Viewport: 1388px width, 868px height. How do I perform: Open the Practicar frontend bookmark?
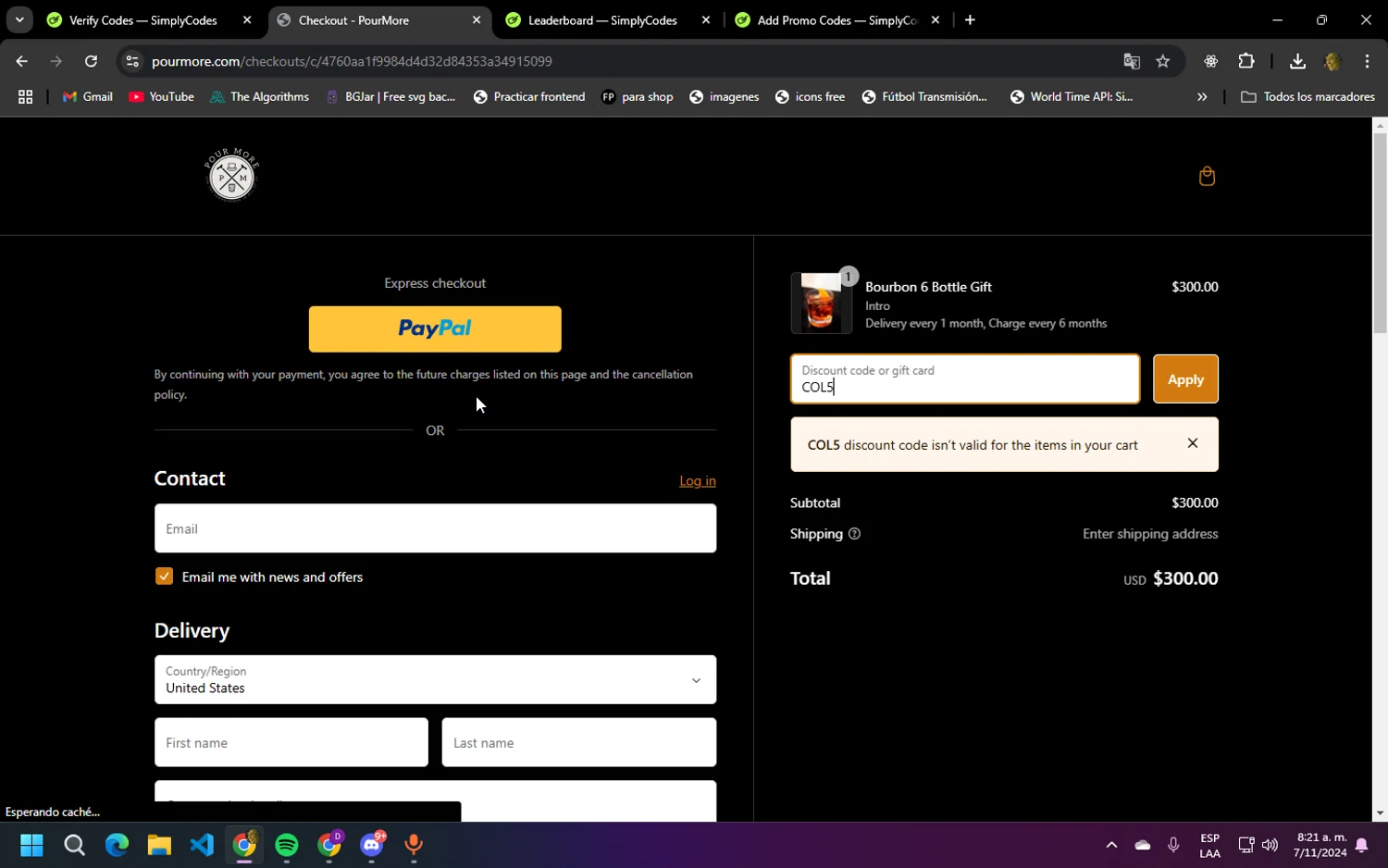coord(528,96)
